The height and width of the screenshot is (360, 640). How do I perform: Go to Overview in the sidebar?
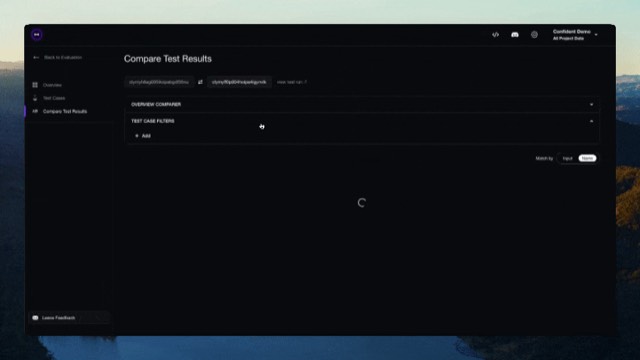pos(52,85)
